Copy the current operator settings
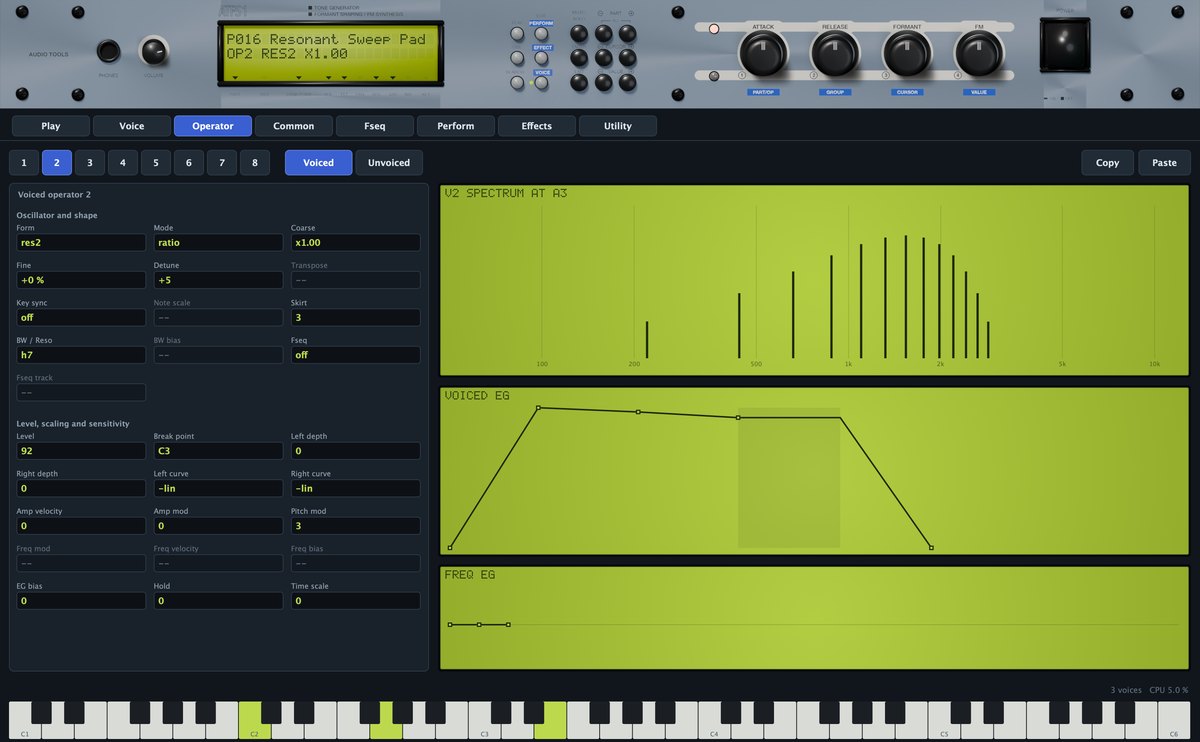The height and width of the screenshot is (742, 1200). [1107, 163]
